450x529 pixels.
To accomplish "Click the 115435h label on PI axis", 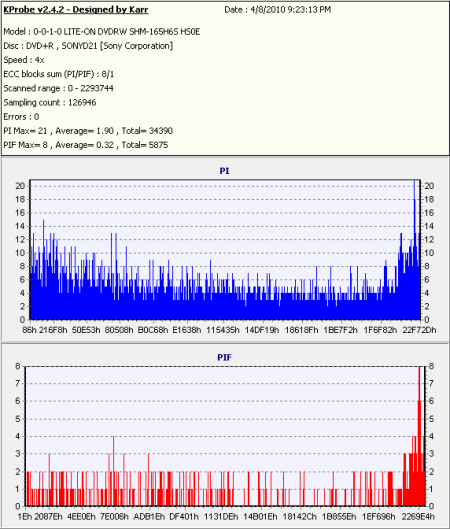I will 223,330.
